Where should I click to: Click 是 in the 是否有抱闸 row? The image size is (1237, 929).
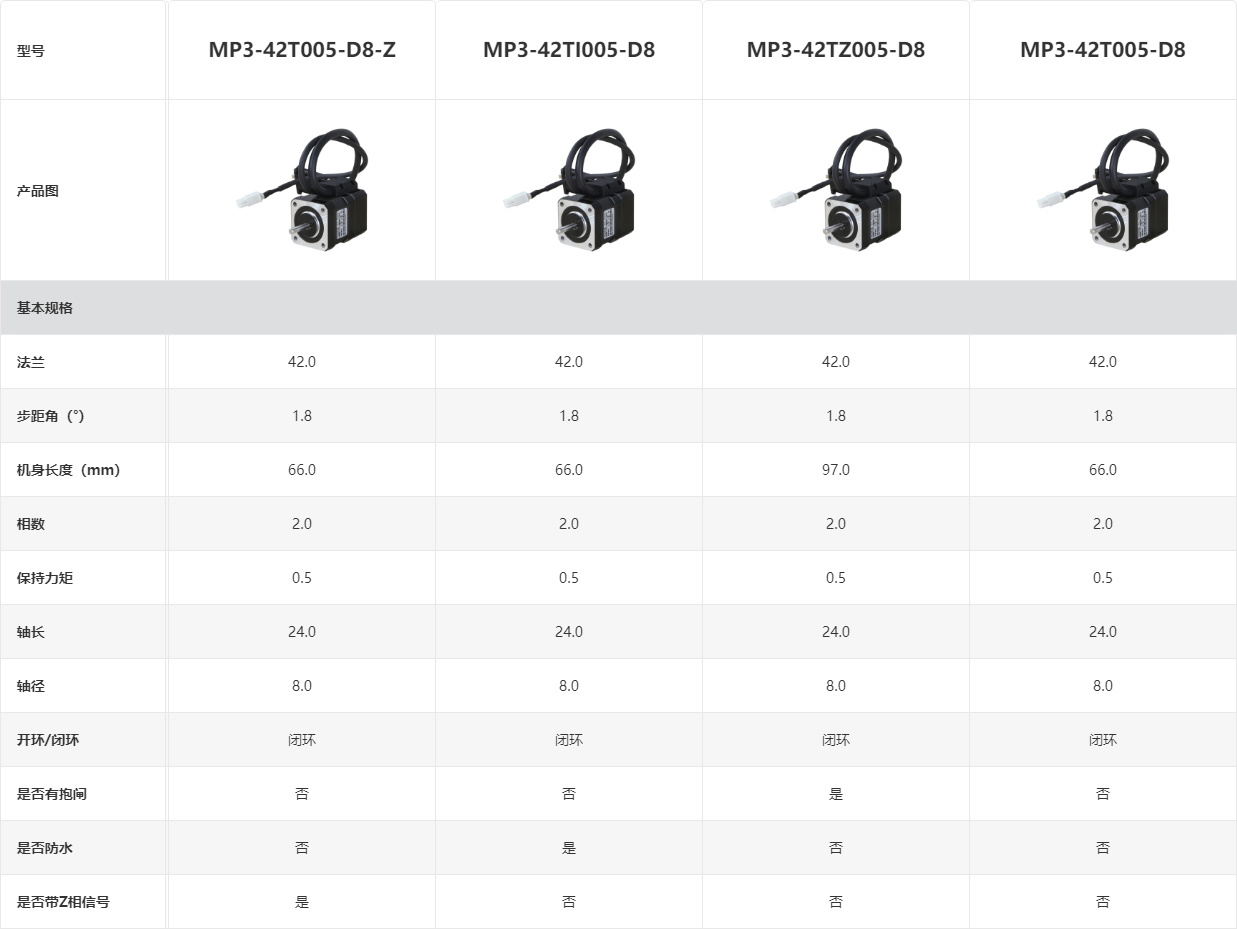(836, 794)
